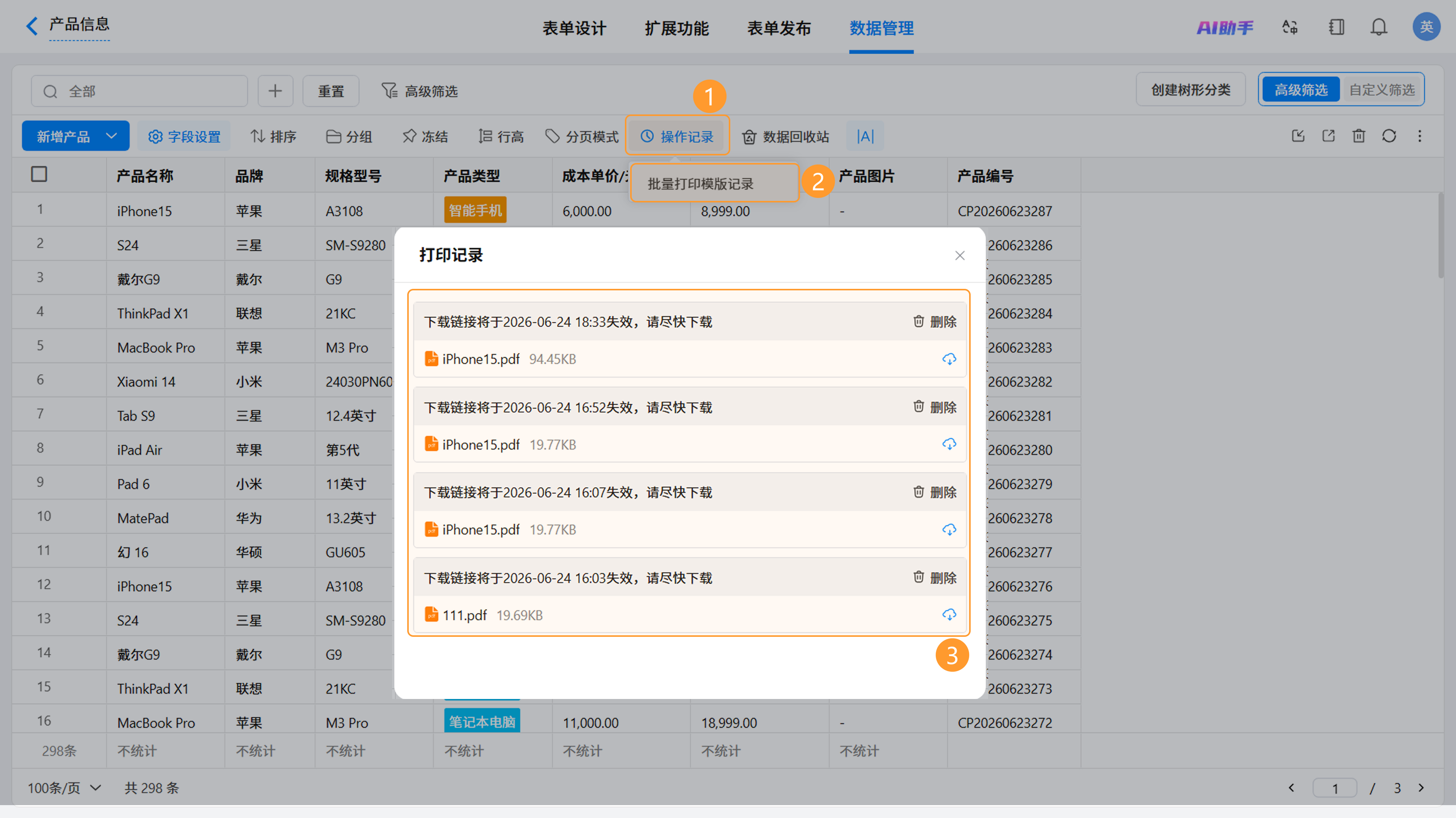Open 排序 sort options
The width and height of the screenshot is (1456, 818).
coord(273,136)
